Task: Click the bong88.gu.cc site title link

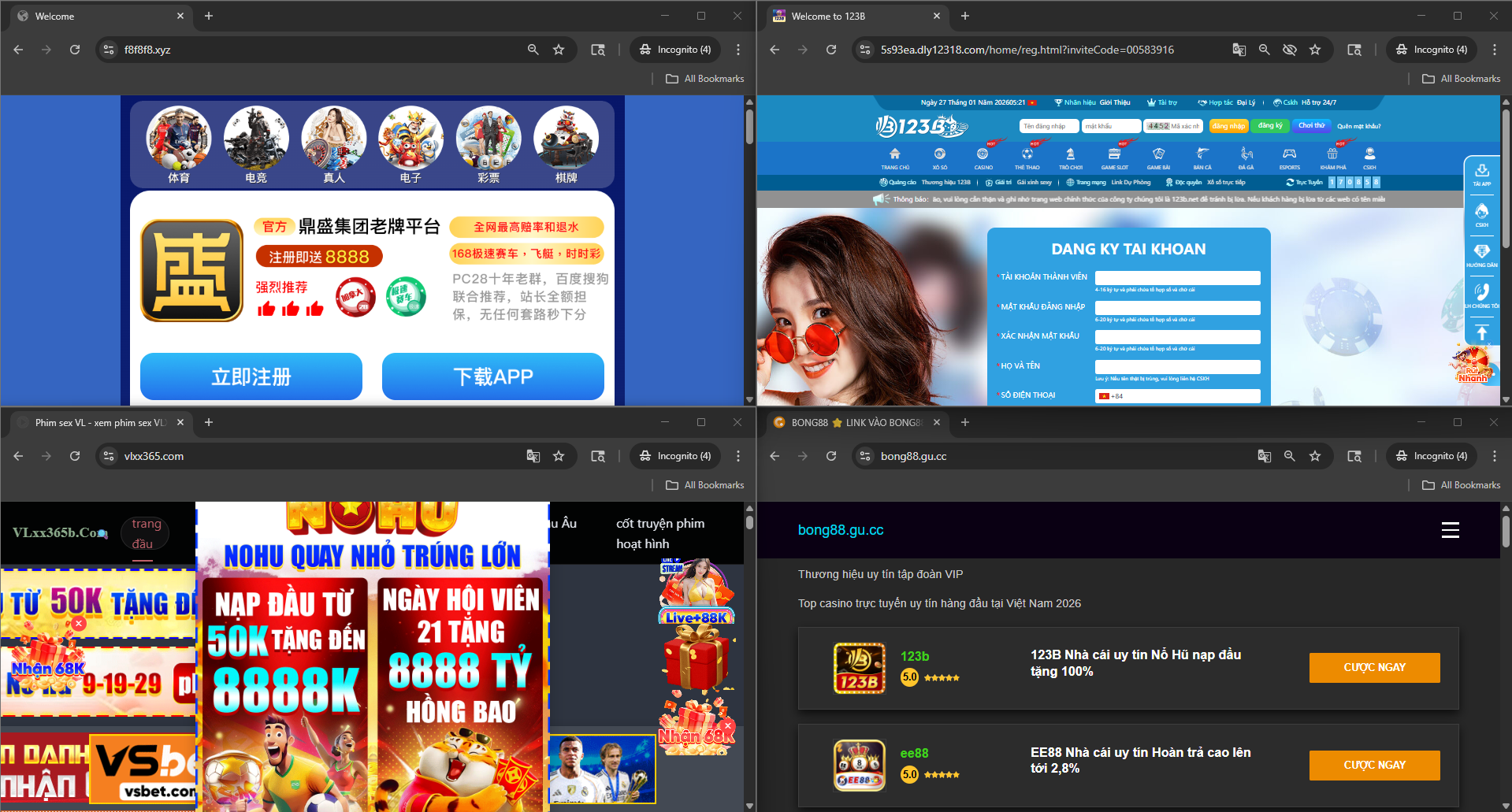Action: point(841,530)
